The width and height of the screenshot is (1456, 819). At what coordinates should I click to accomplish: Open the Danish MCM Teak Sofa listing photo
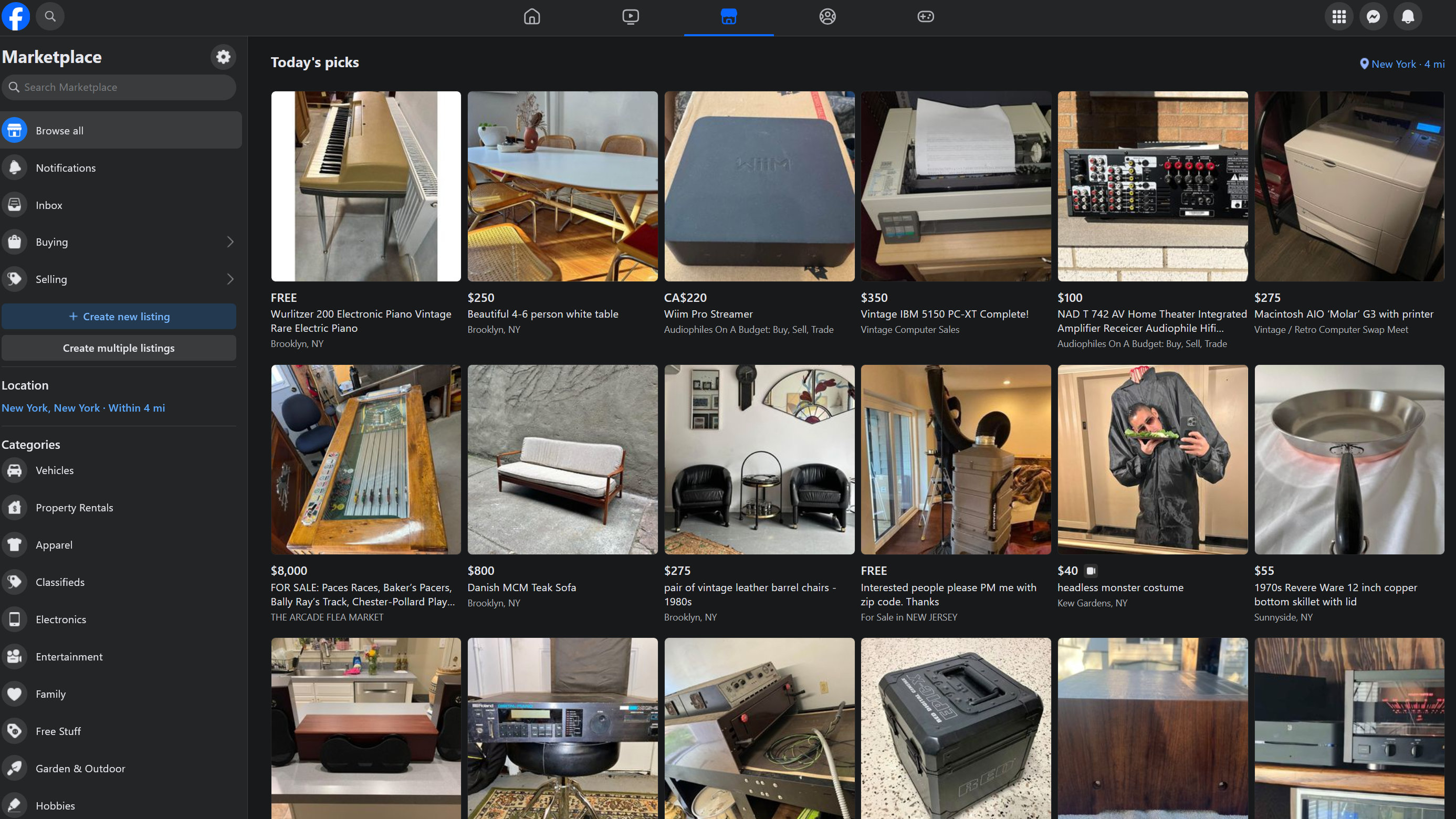coord(562,459)
